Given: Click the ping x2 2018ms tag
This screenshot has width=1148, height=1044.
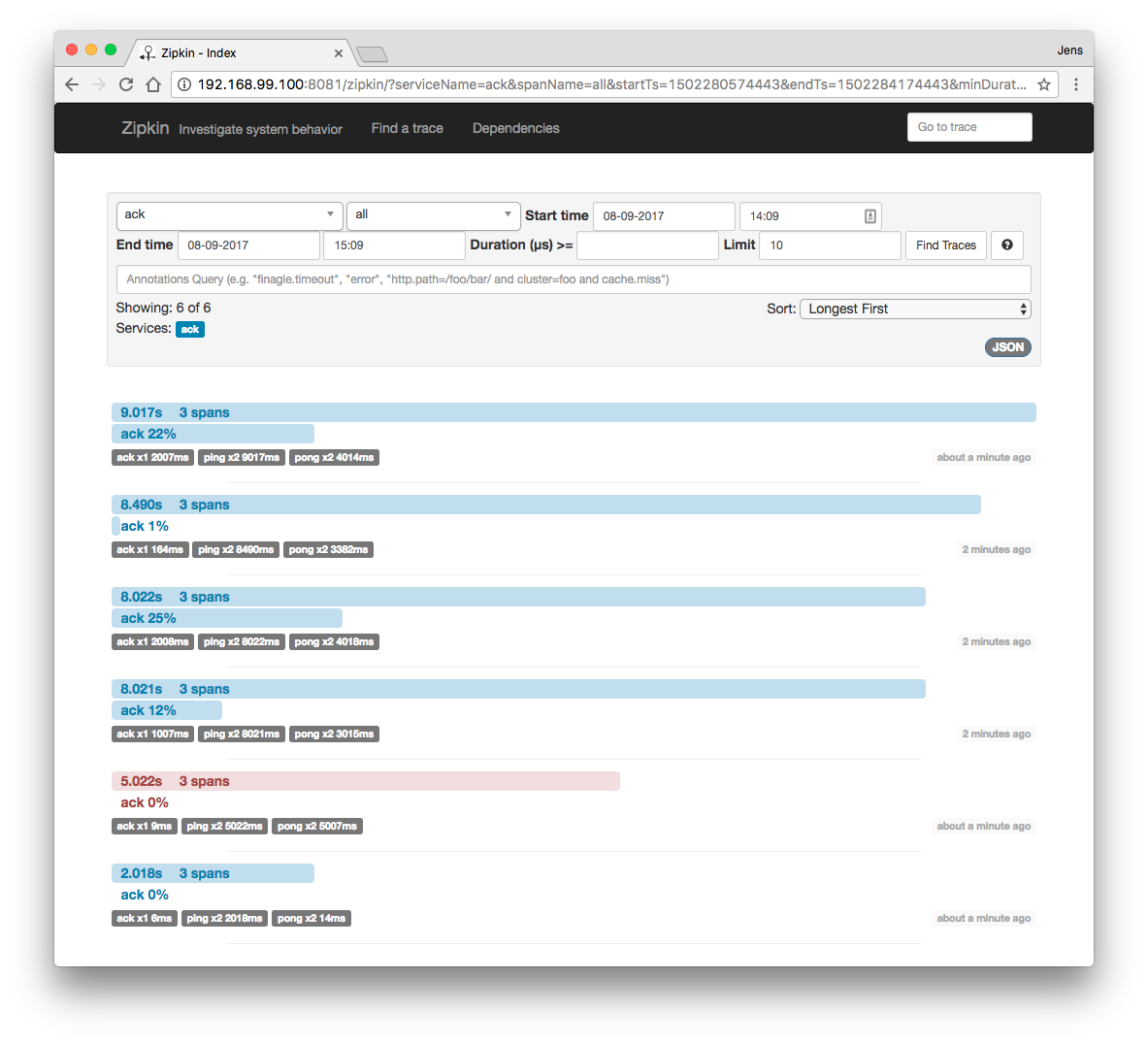Looking at the screenshot, I should coord(224,919).
